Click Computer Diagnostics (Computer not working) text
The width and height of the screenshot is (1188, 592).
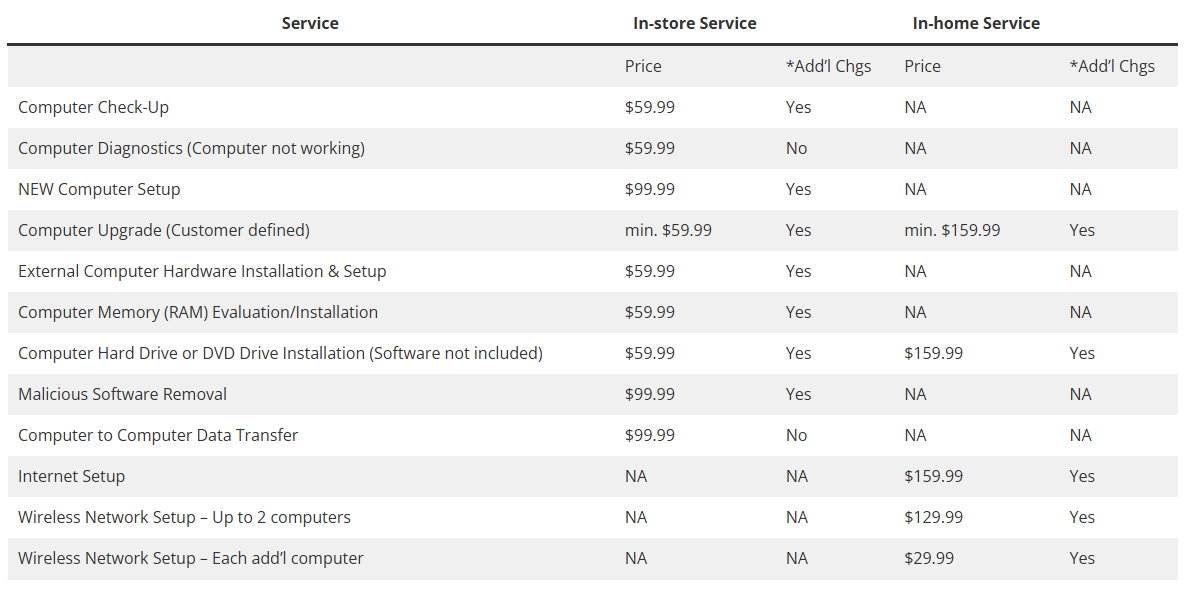(x=191, y=148)
